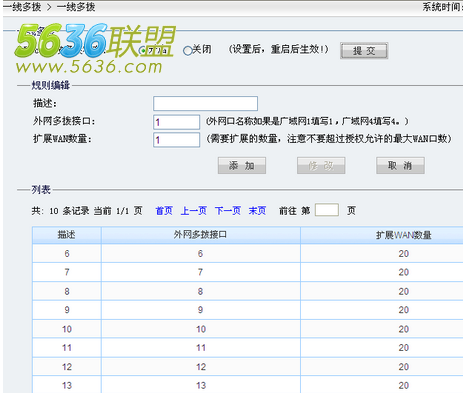Click the 规则编辑 section heading
This screenshot has width=463, height=393.
pos(50,85)
